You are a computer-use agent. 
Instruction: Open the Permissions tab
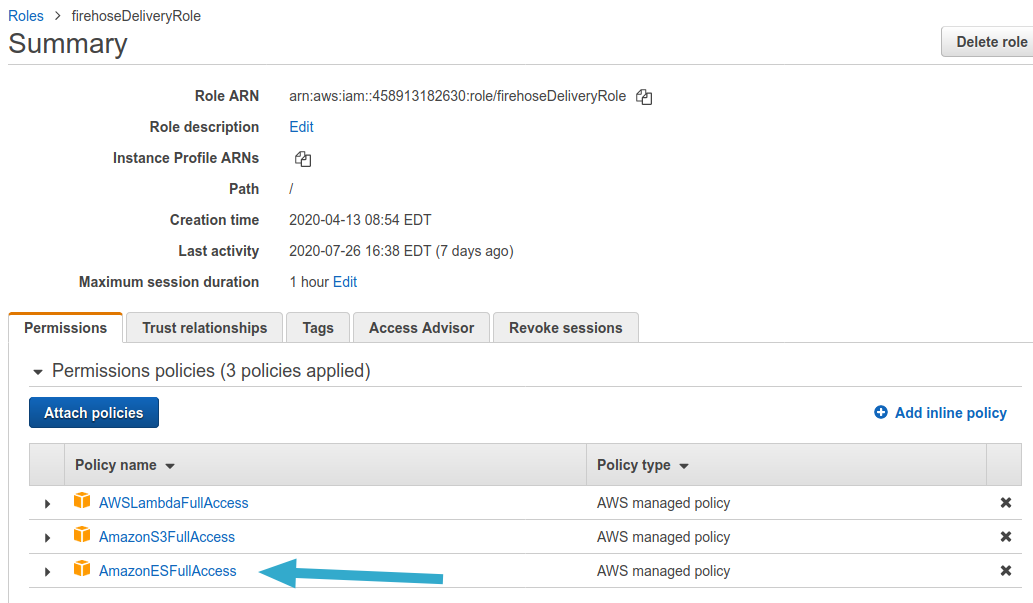pyautogui.click(x=65, y=328)
